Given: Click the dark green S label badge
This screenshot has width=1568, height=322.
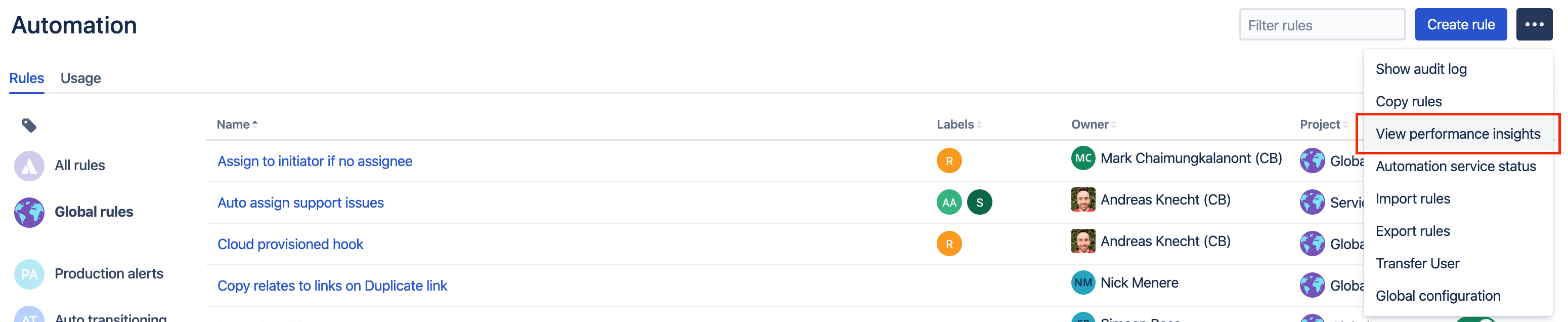Looking at the screenshot, I should click(979, 203).
